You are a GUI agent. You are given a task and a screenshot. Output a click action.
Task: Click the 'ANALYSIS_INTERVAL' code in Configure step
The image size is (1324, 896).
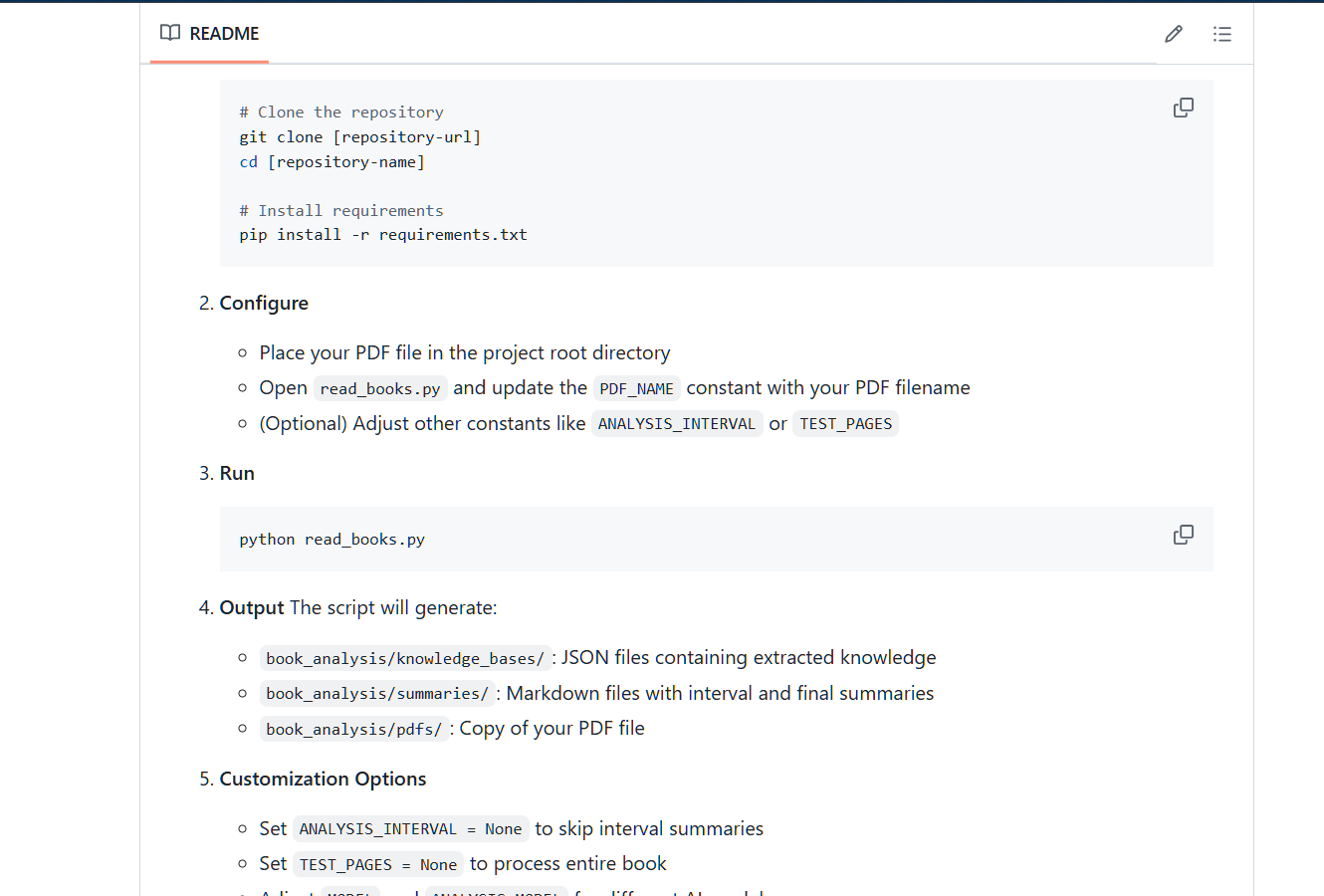pyautogui.click(x=677, y=424)
